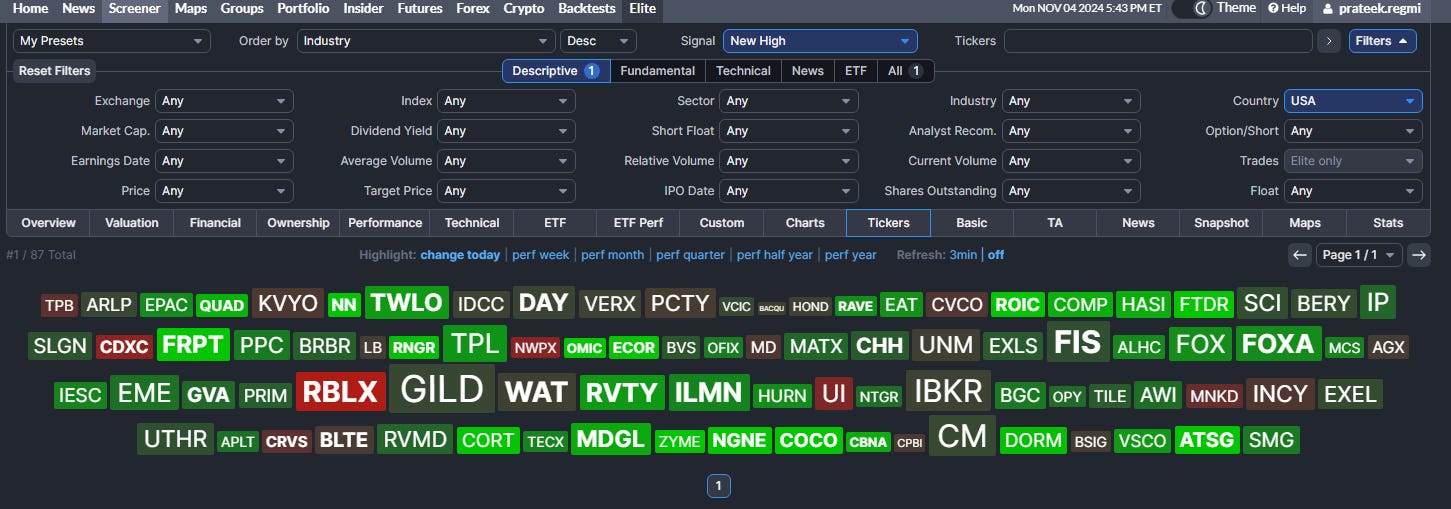Click page number 1 at bottom
The height and width of the screenshot is (509, 1451).
pyautogui.click(x=718, y=487)
